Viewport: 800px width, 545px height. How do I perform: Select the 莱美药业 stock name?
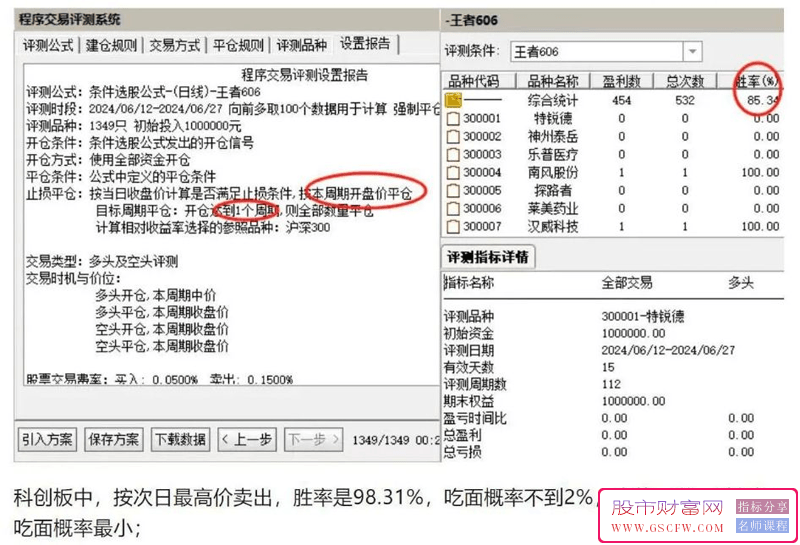553,208
